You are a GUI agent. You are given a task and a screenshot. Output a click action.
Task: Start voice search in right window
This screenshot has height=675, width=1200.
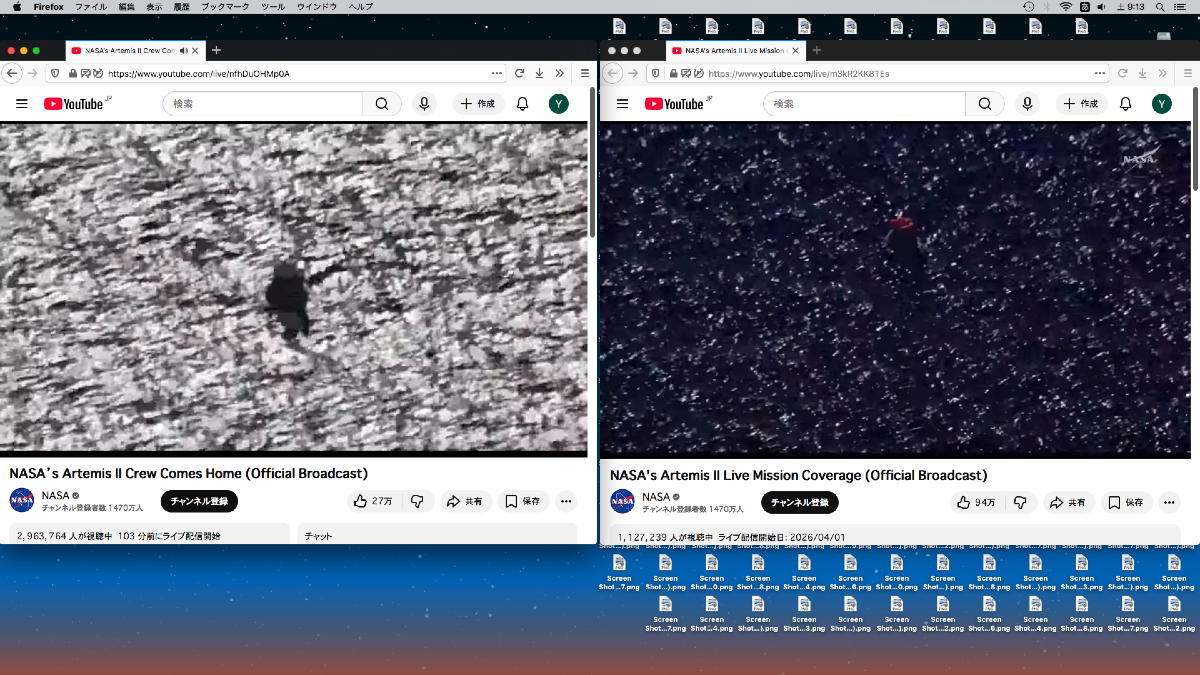tap(1027, 104)
